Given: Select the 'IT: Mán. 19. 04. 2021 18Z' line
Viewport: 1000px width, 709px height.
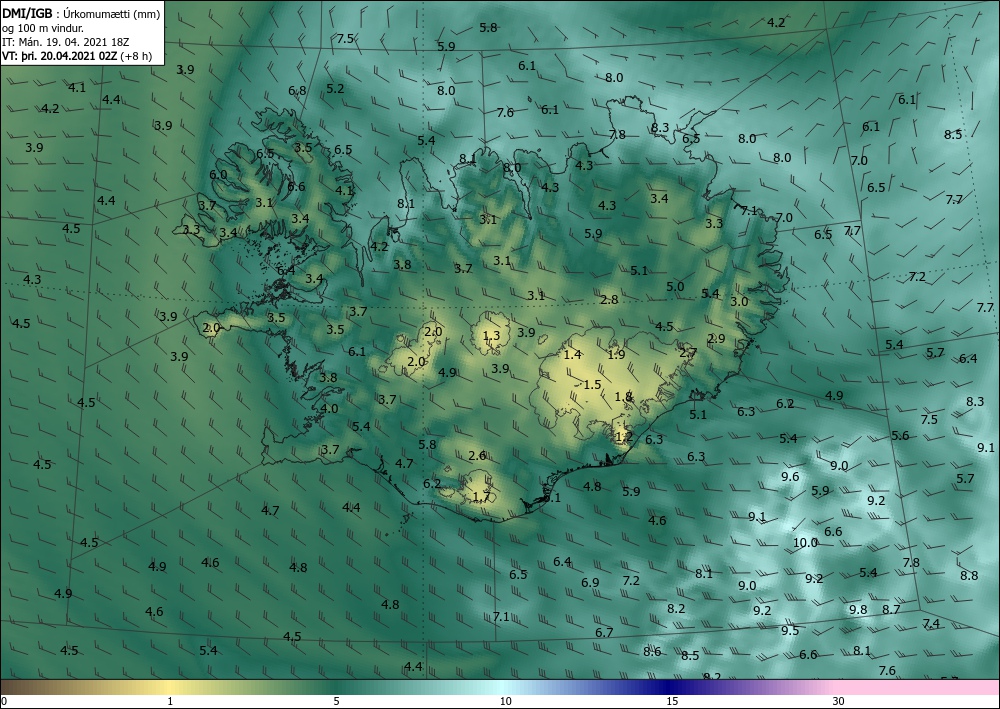Looking at the screenshot, I should pyautogui.click(x=65, y=42).
